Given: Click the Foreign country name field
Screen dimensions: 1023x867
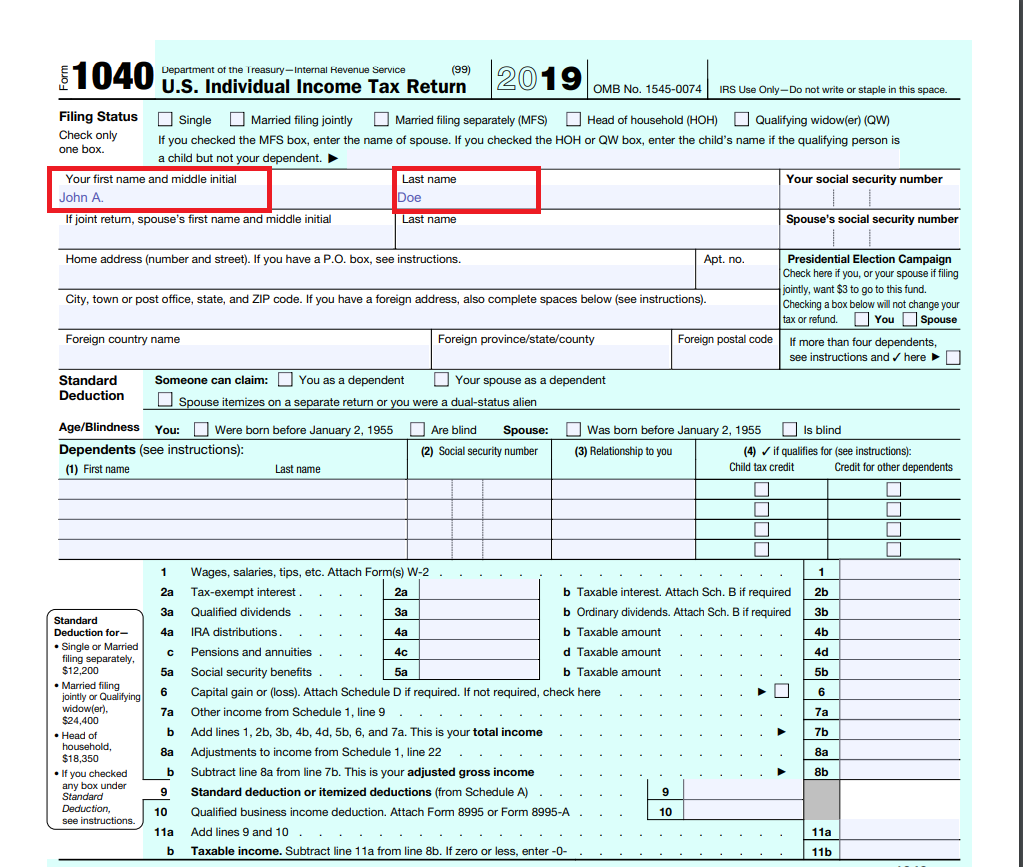Looking at the screenshot, I should tap(244, 357).
